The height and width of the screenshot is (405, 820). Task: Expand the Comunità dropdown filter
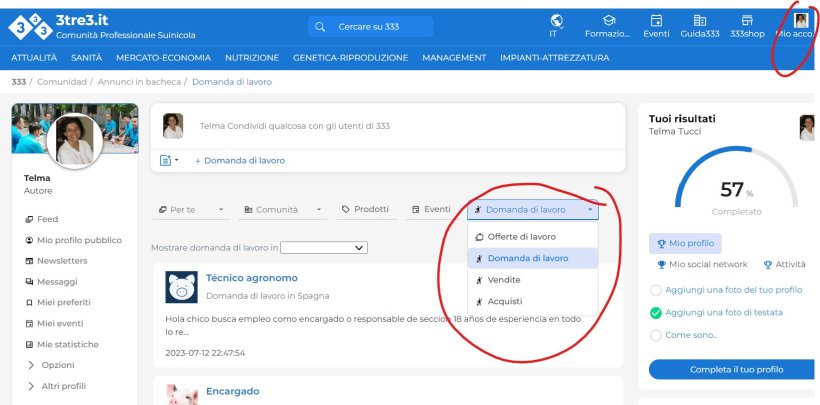pyautogui.click(x=283, y=210)
